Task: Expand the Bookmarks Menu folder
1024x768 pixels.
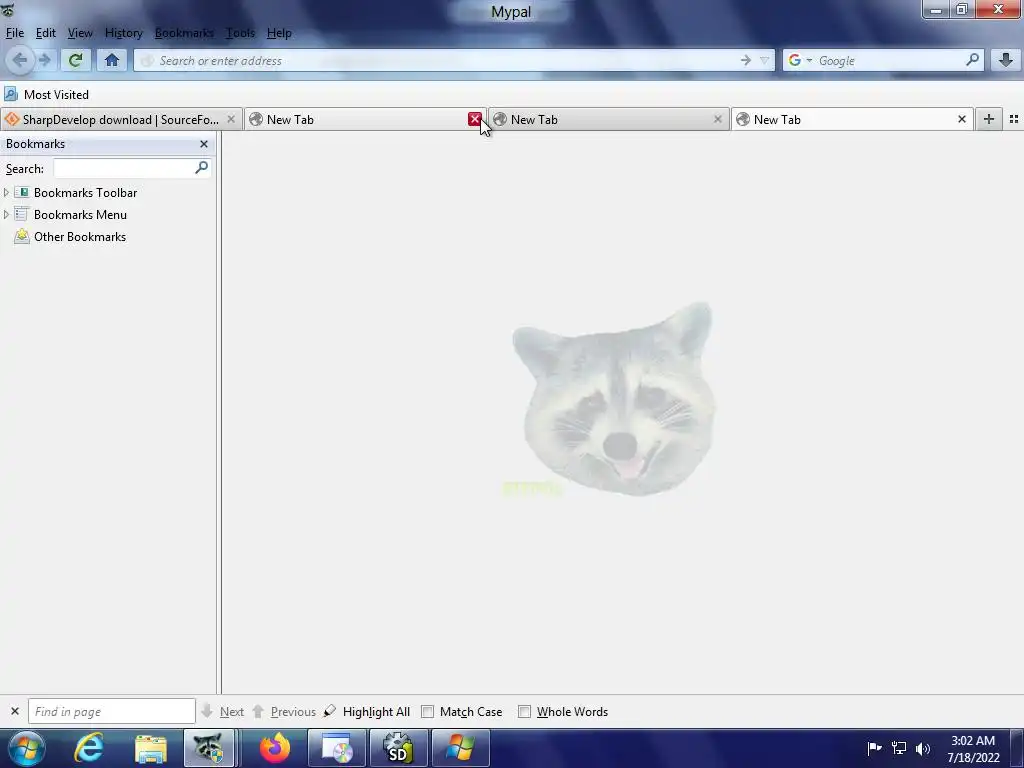Action: click(7, 215)
